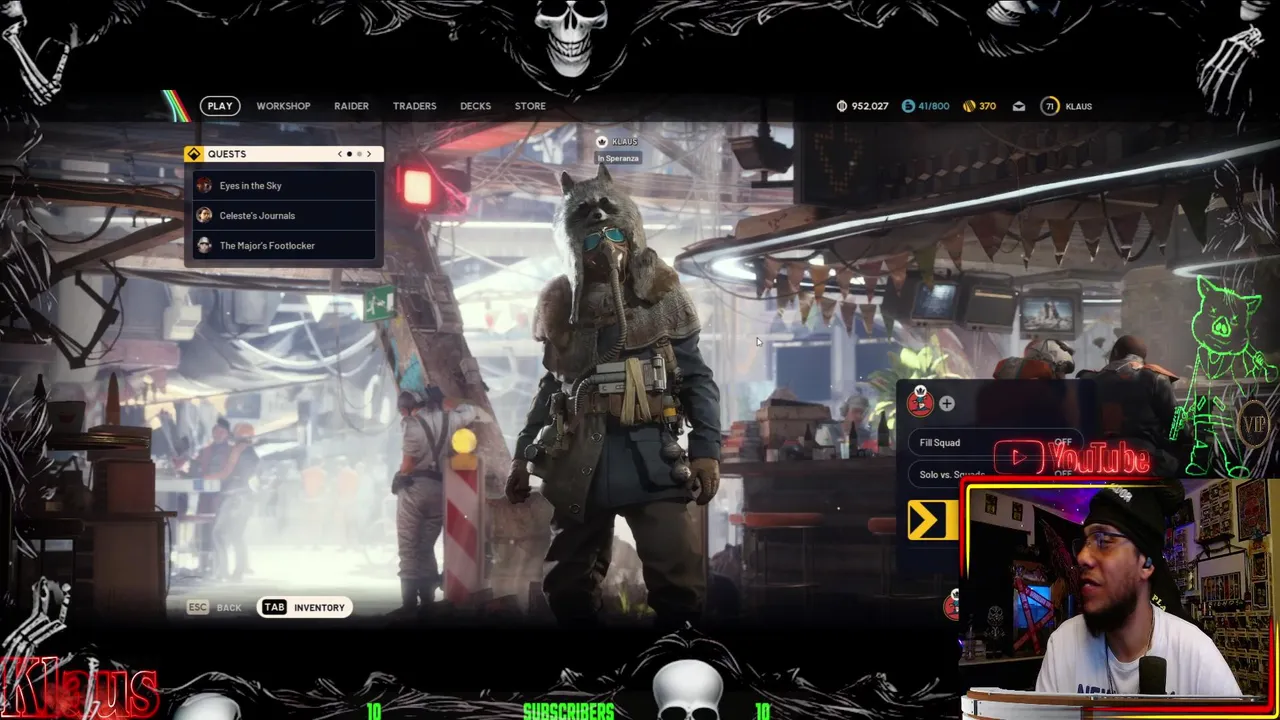Go to previous quests page arrow
Image resolution: width=1280 pixels, height=720 pixels.
click(339, 154)
